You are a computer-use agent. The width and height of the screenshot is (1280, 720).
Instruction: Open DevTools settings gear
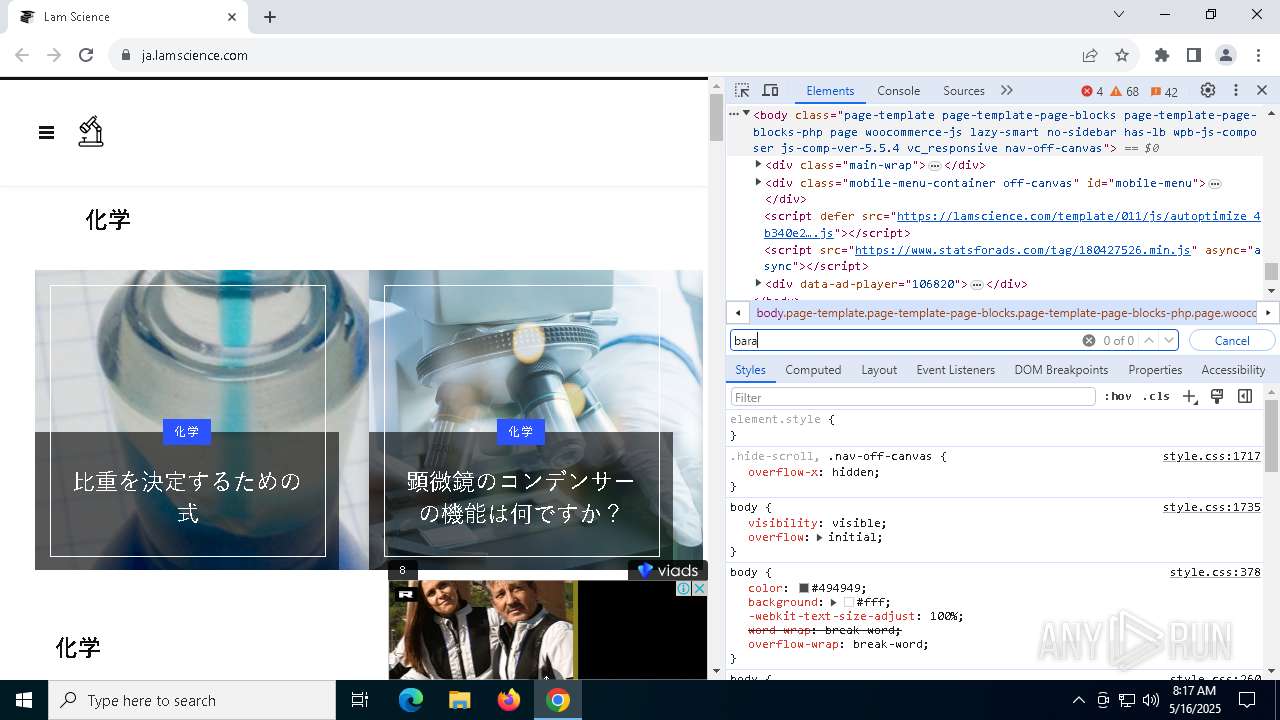coord(1208,90)
